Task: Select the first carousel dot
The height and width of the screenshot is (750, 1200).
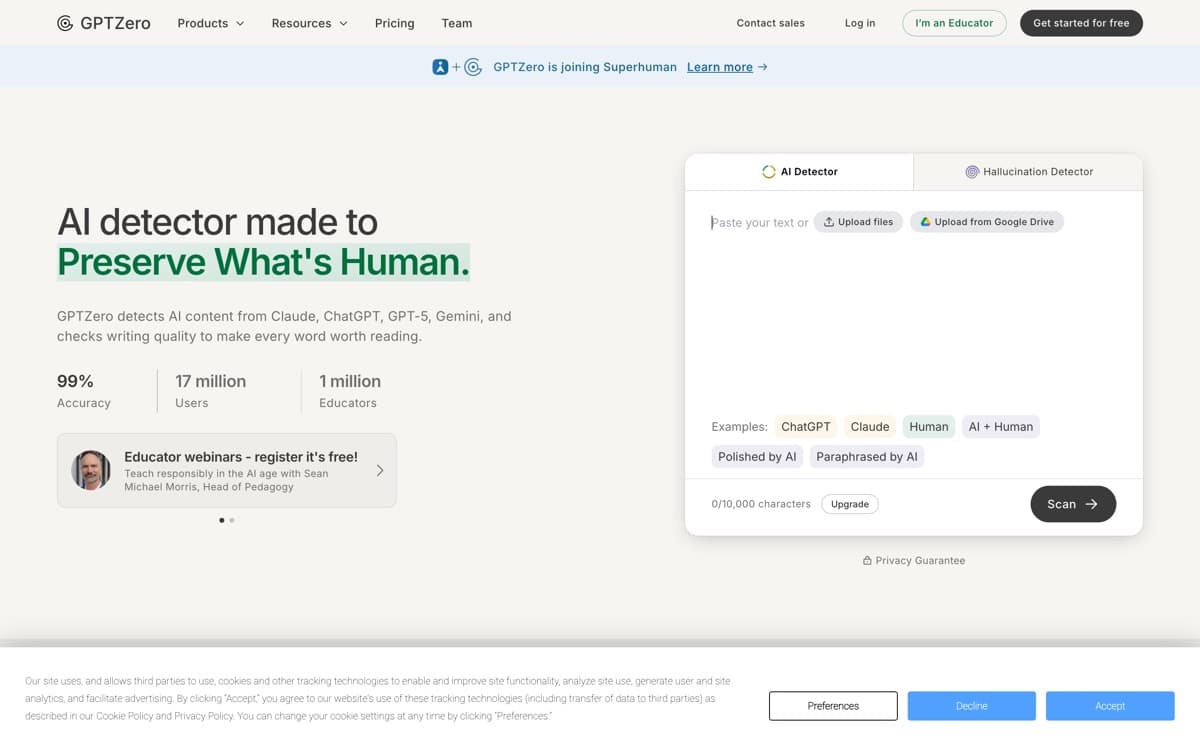Action: (x=222, y=520)
